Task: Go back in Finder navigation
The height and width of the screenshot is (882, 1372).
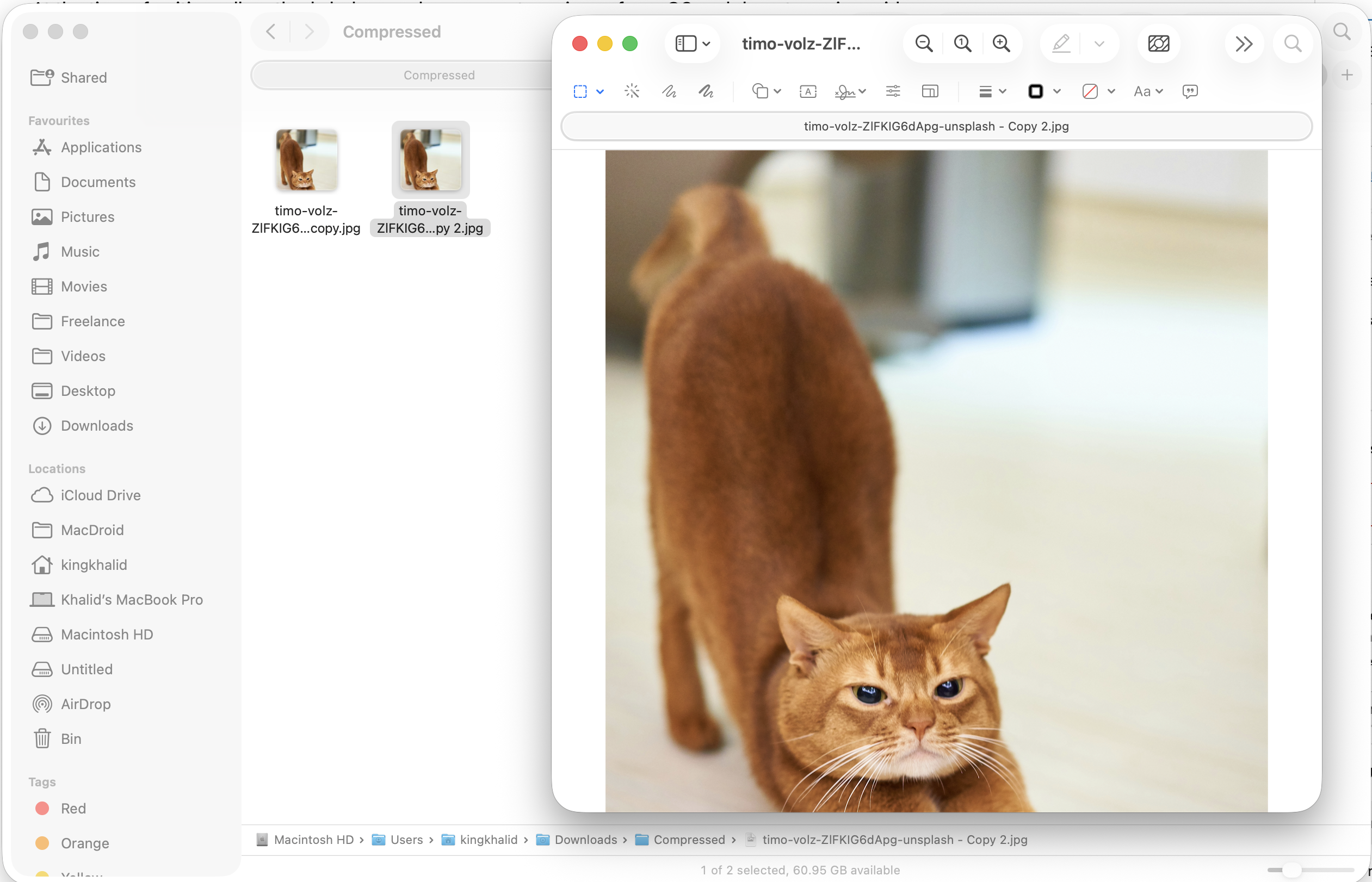Action: 271,32
